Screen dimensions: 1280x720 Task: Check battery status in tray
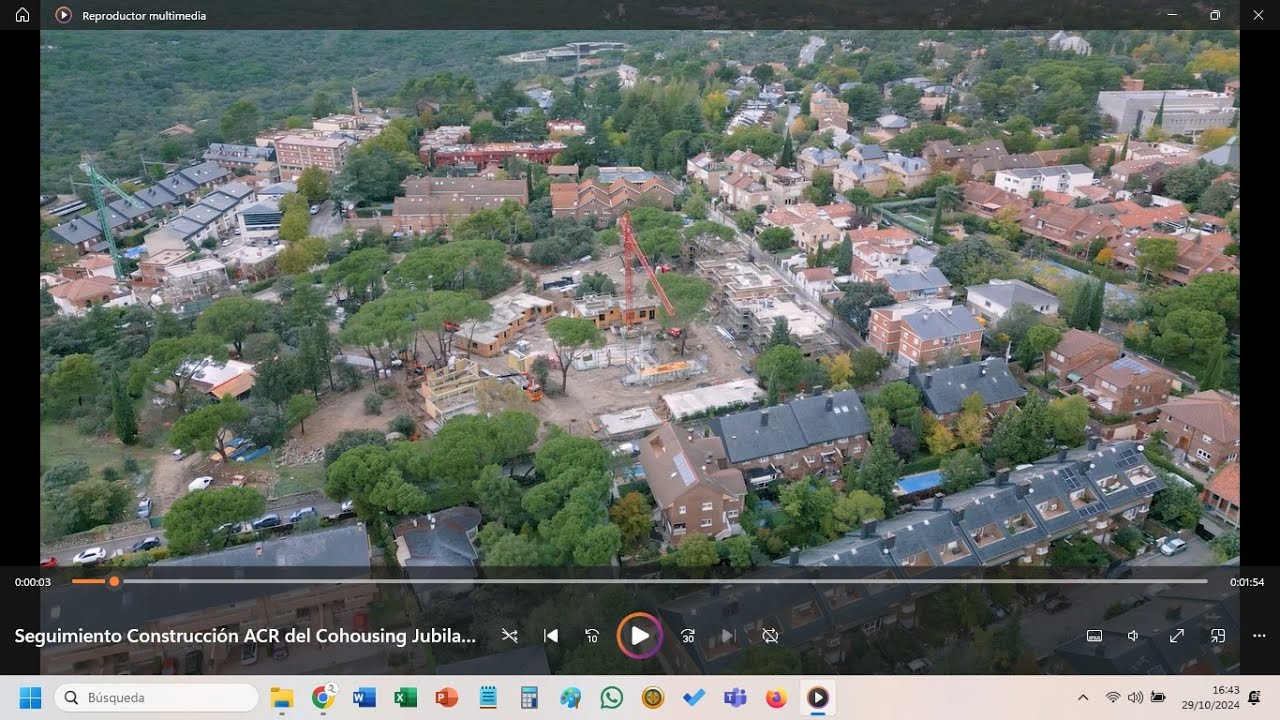coord(1158,697)
